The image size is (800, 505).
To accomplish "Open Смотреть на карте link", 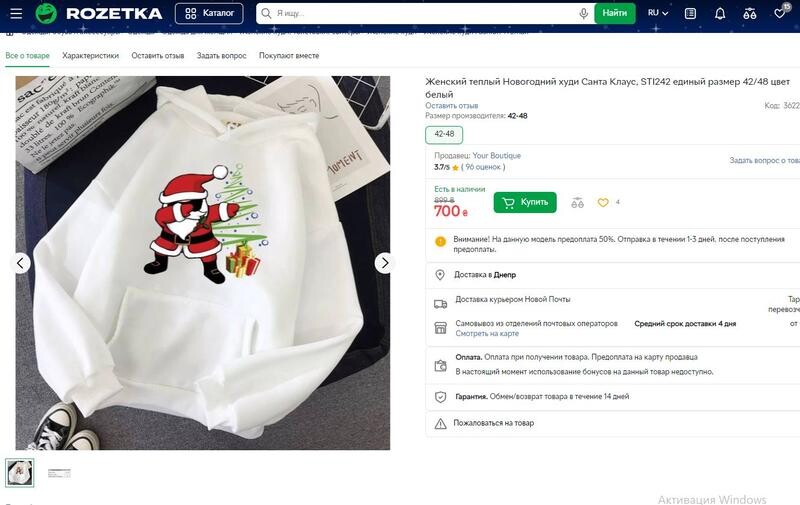I will 487,333.
